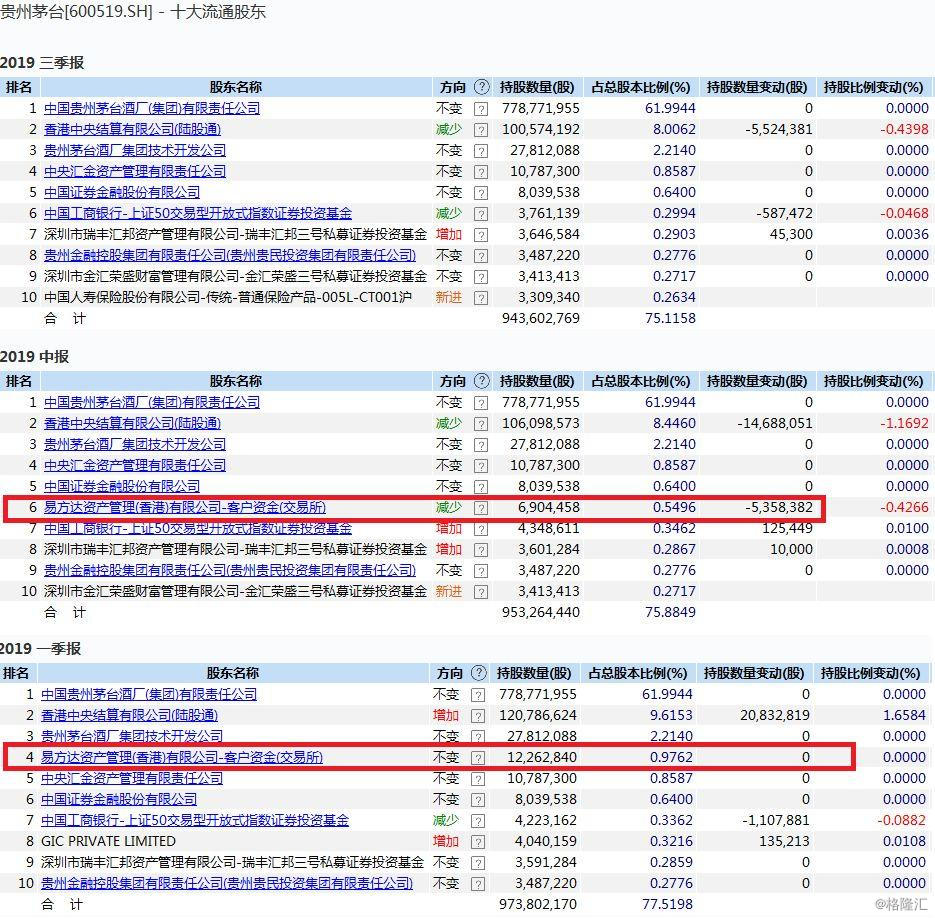935x918 pixels.
Task: Click help icon in rank 9 row of 中报
Action: [x=481, y=571]
